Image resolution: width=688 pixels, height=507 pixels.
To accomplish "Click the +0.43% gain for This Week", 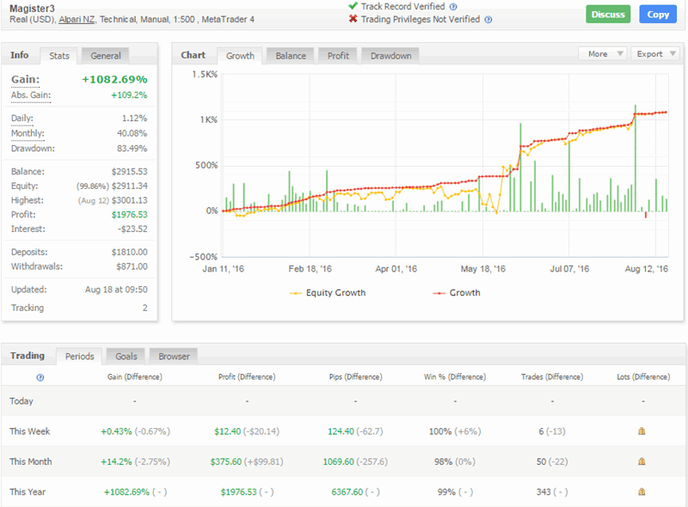I will [x=116, y=431].
